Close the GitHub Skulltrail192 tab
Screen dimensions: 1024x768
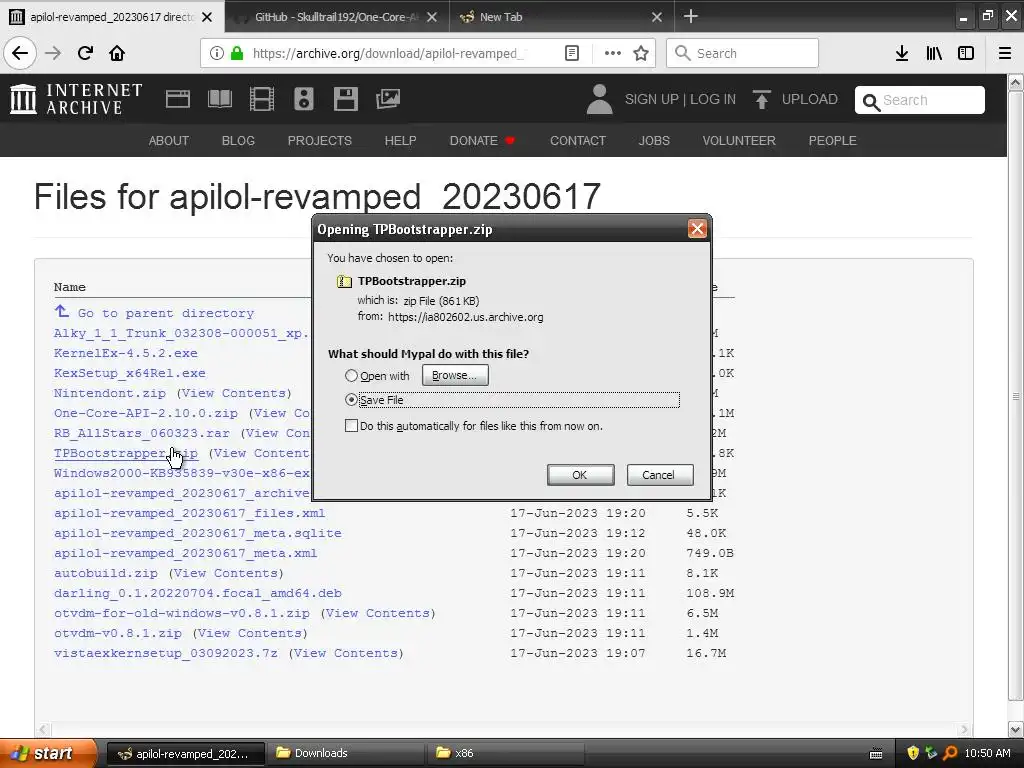[x=432, y=17]
